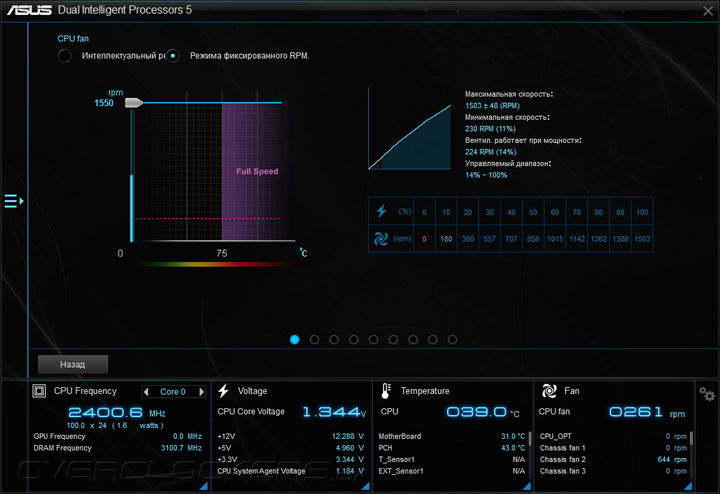Go to eighth fan page dot
Screen dimensions: 720x494
click(433, 339)
